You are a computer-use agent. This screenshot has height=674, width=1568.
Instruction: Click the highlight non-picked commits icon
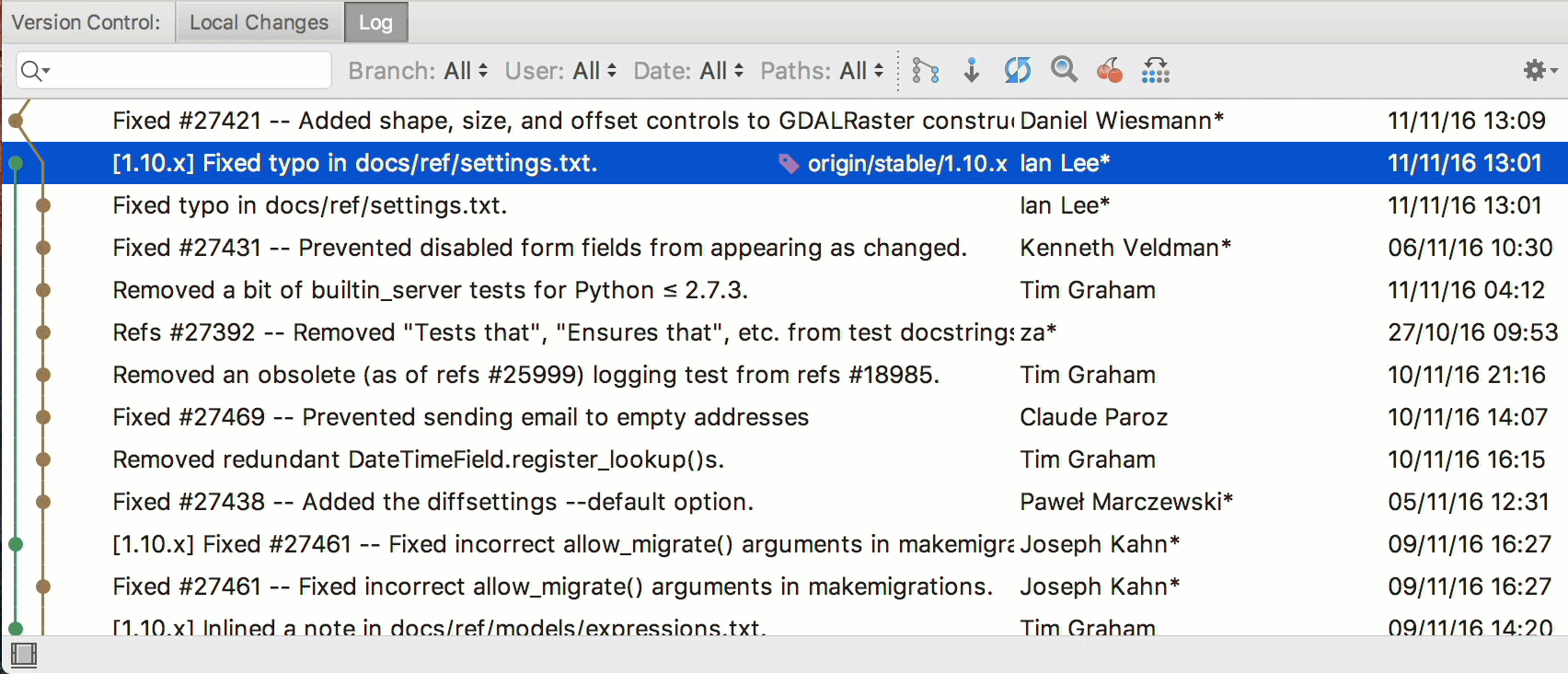[1155, 70]
